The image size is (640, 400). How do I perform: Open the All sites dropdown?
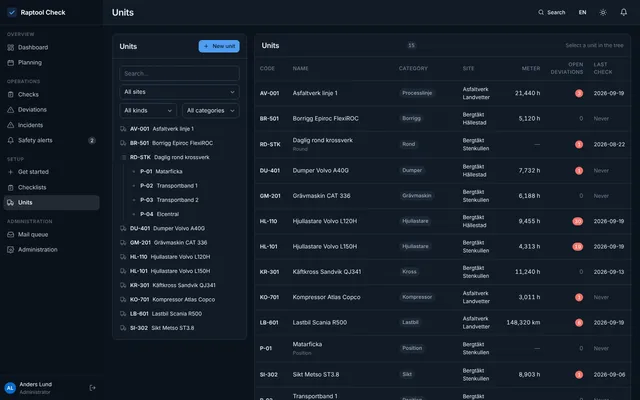(x=179, y=92)
